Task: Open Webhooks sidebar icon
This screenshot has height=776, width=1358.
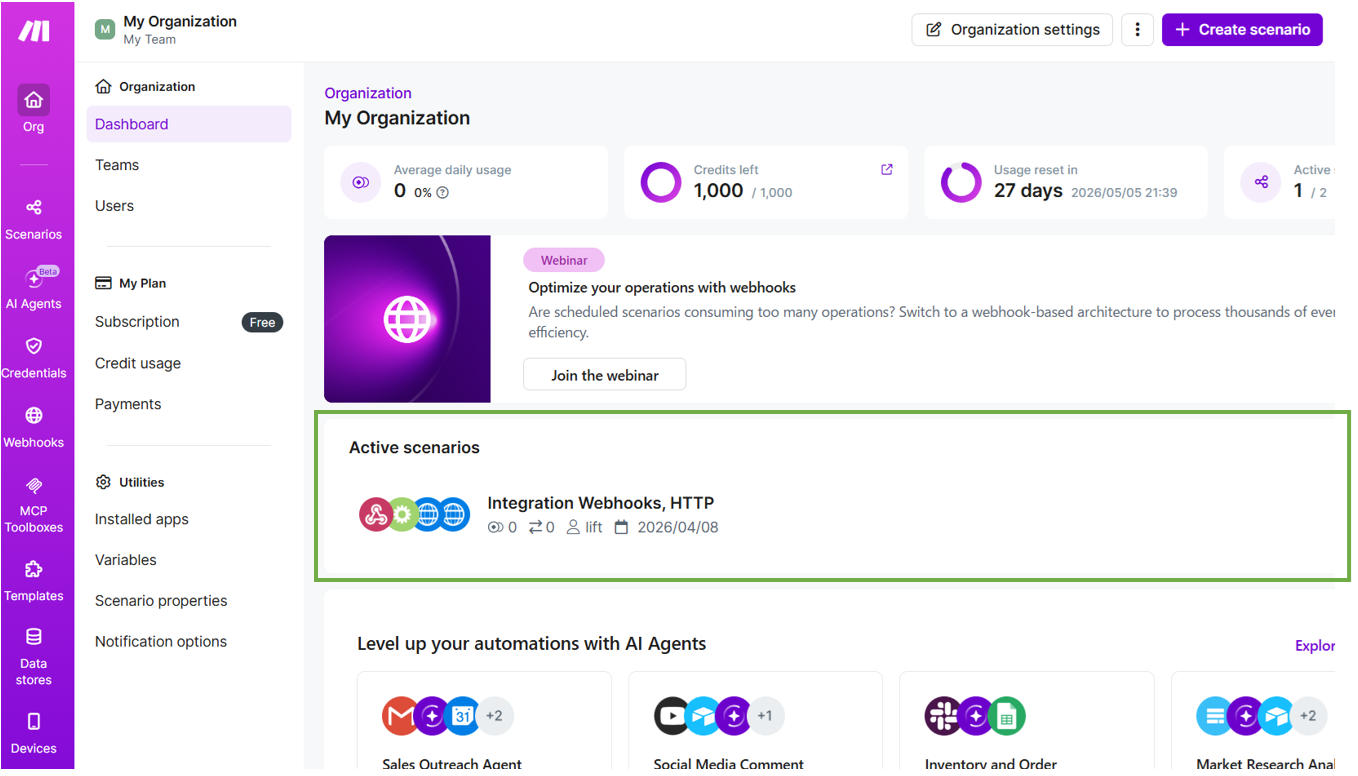Action: pos(34,426)
